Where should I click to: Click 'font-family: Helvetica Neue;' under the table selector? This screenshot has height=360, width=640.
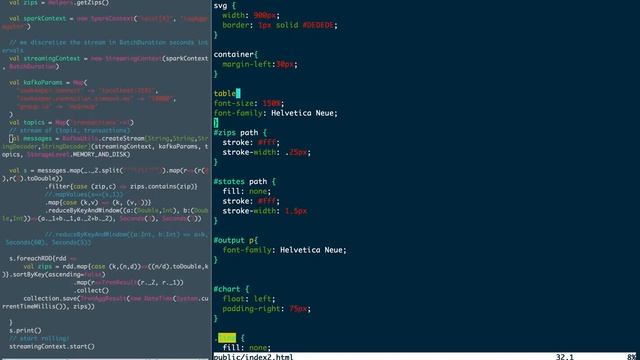tap(276, 113)
